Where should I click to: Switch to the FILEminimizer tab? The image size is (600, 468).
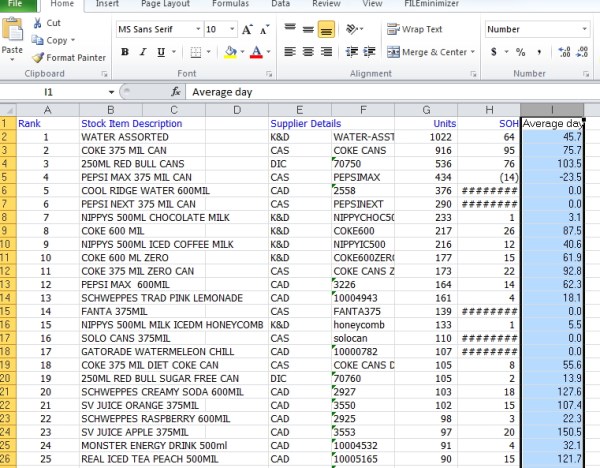[431, 4]
